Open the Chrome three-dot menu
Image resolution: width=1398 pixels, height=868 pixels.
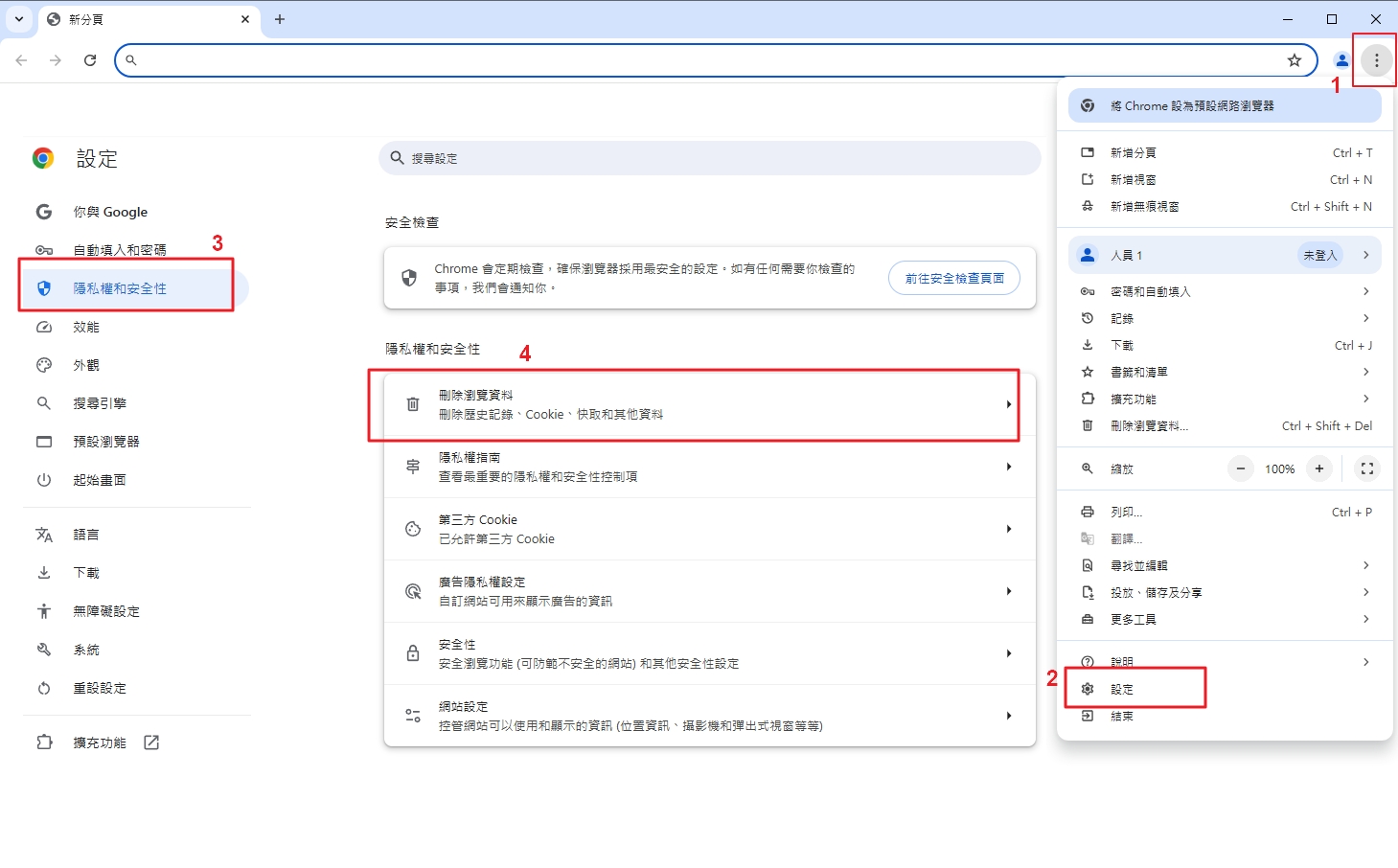(1376, 60)
